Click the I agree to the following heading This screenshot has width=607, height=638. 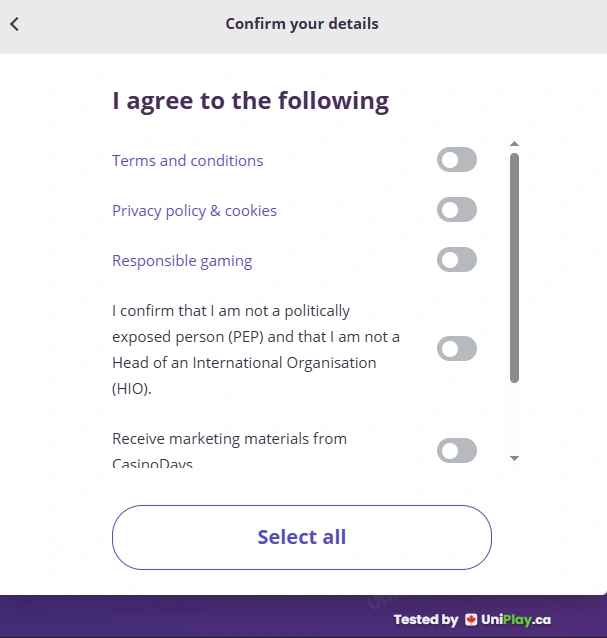(251, 101)
